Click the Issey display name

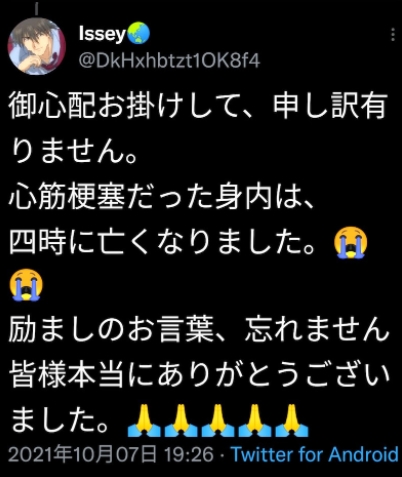[x=102, y=34]
